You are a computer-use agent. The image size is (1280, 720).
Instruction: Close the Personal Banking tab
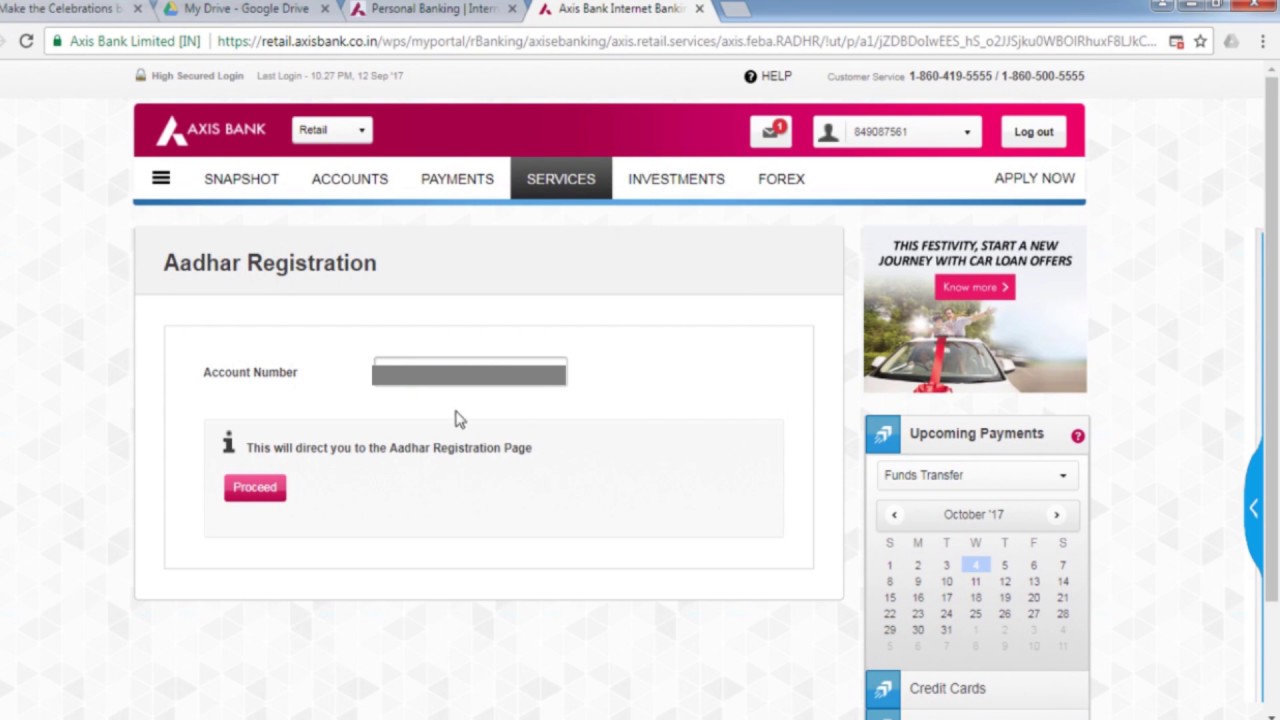tap(511, 9)
